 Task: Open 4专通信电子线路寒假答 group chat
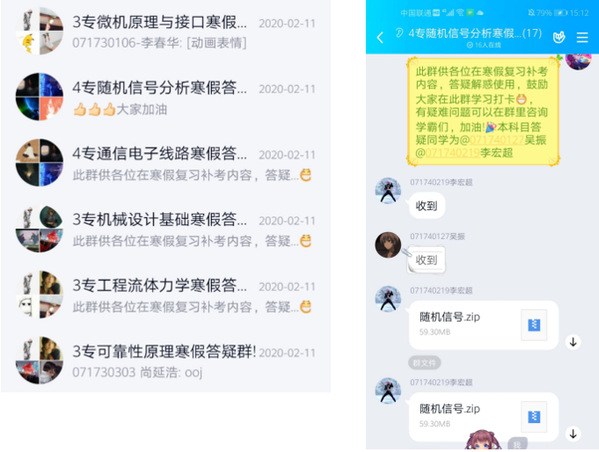pos(166,163)
